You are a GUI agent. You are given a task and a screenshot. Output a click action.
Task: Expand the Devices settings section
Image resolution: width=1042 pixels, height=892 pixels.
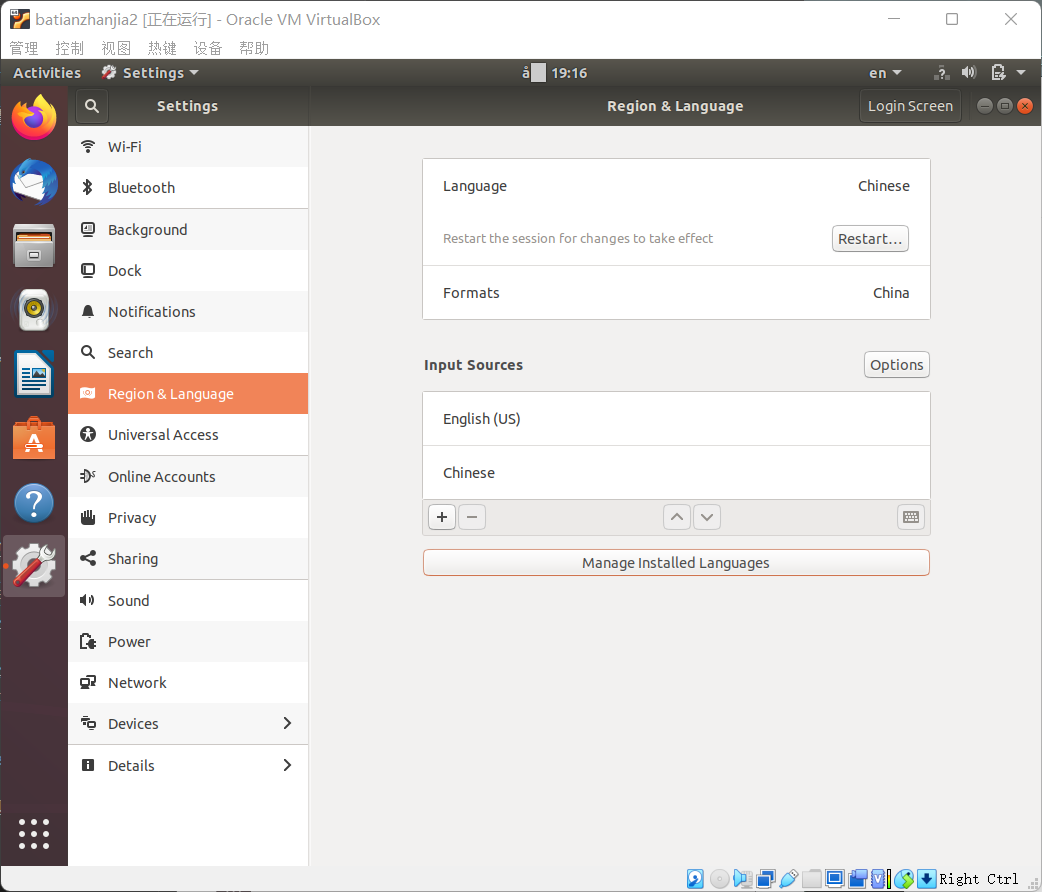(x=188, y=724)
